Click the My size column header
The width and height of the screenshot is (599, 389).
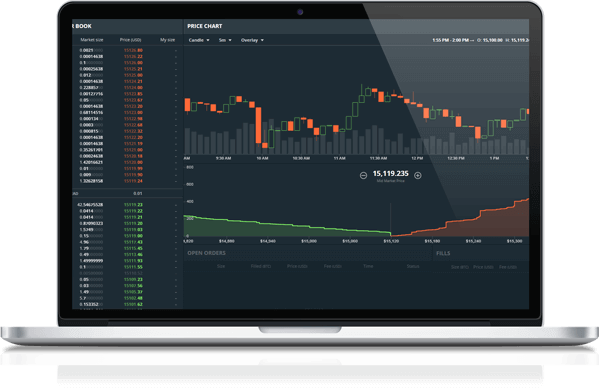tap(167, 40)
